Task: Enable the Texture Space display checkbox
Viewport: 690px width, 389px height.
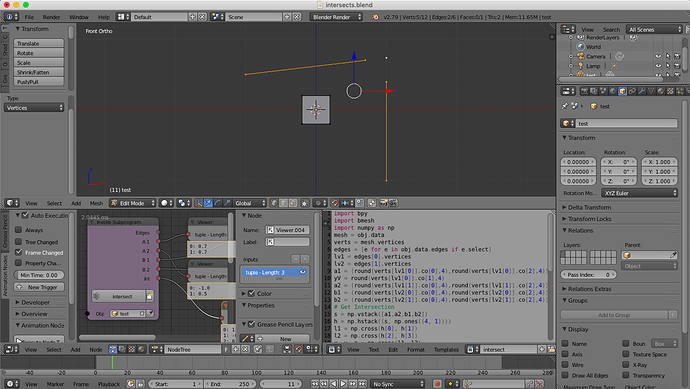Action: pos(626,354)
